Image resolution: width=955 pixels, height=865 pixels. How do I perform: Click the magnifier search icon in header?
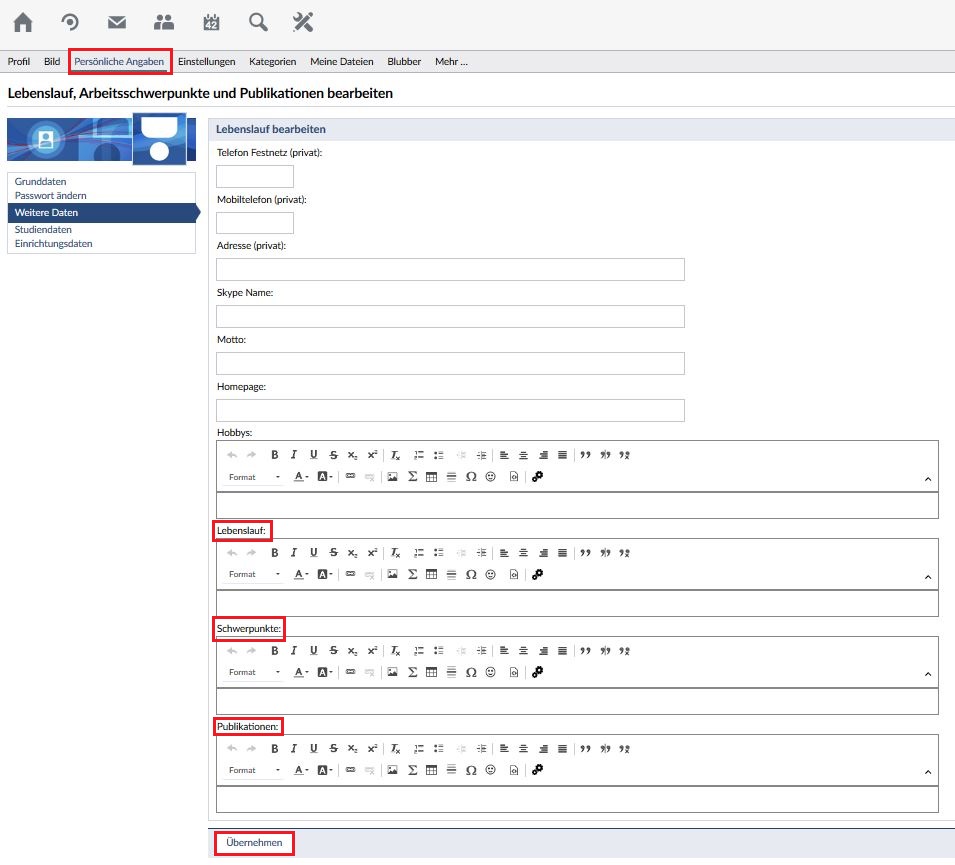258,23
